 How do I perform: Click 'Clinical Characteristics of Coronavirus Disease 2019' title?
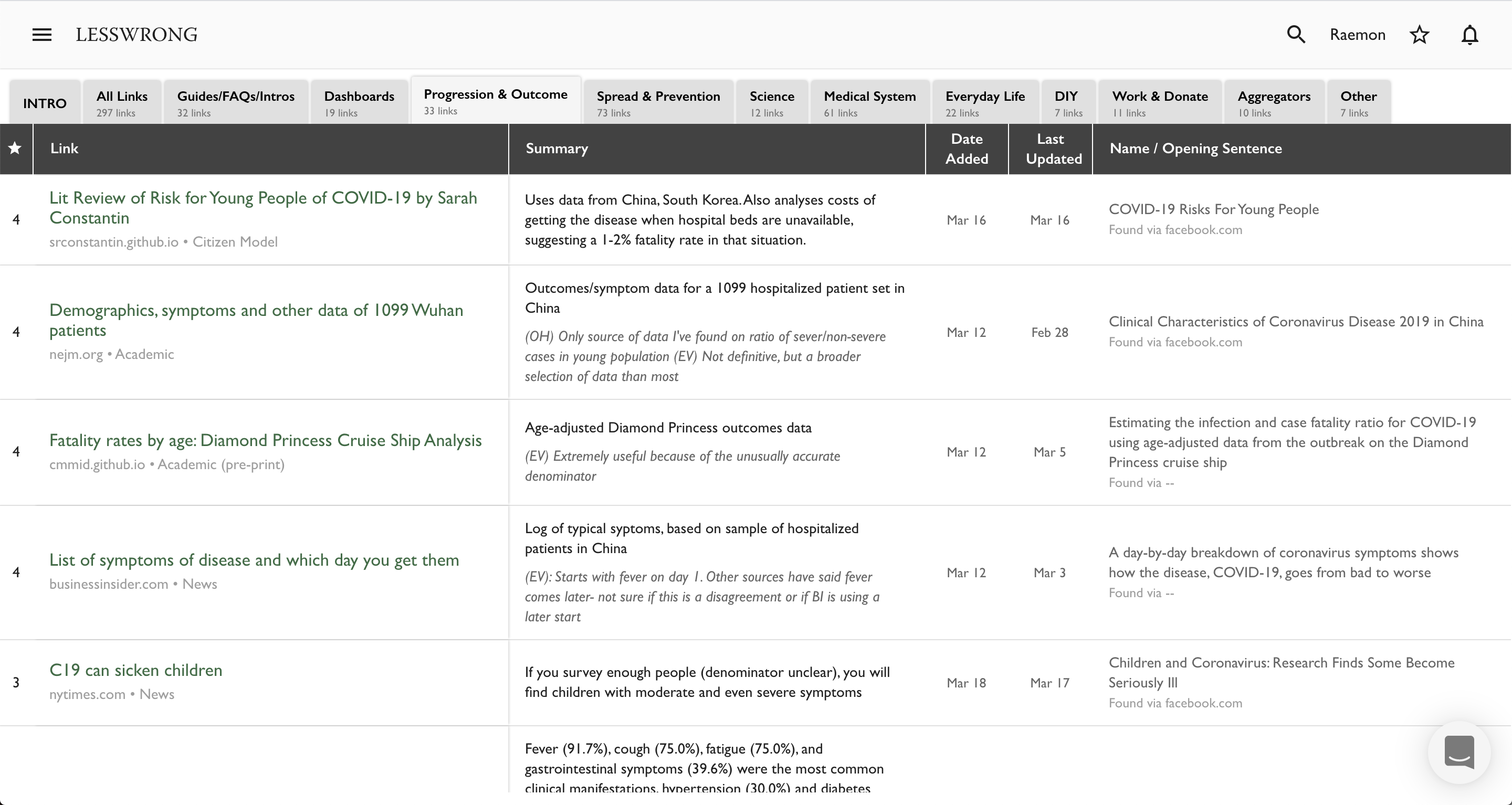click(x=1296, y=322)
